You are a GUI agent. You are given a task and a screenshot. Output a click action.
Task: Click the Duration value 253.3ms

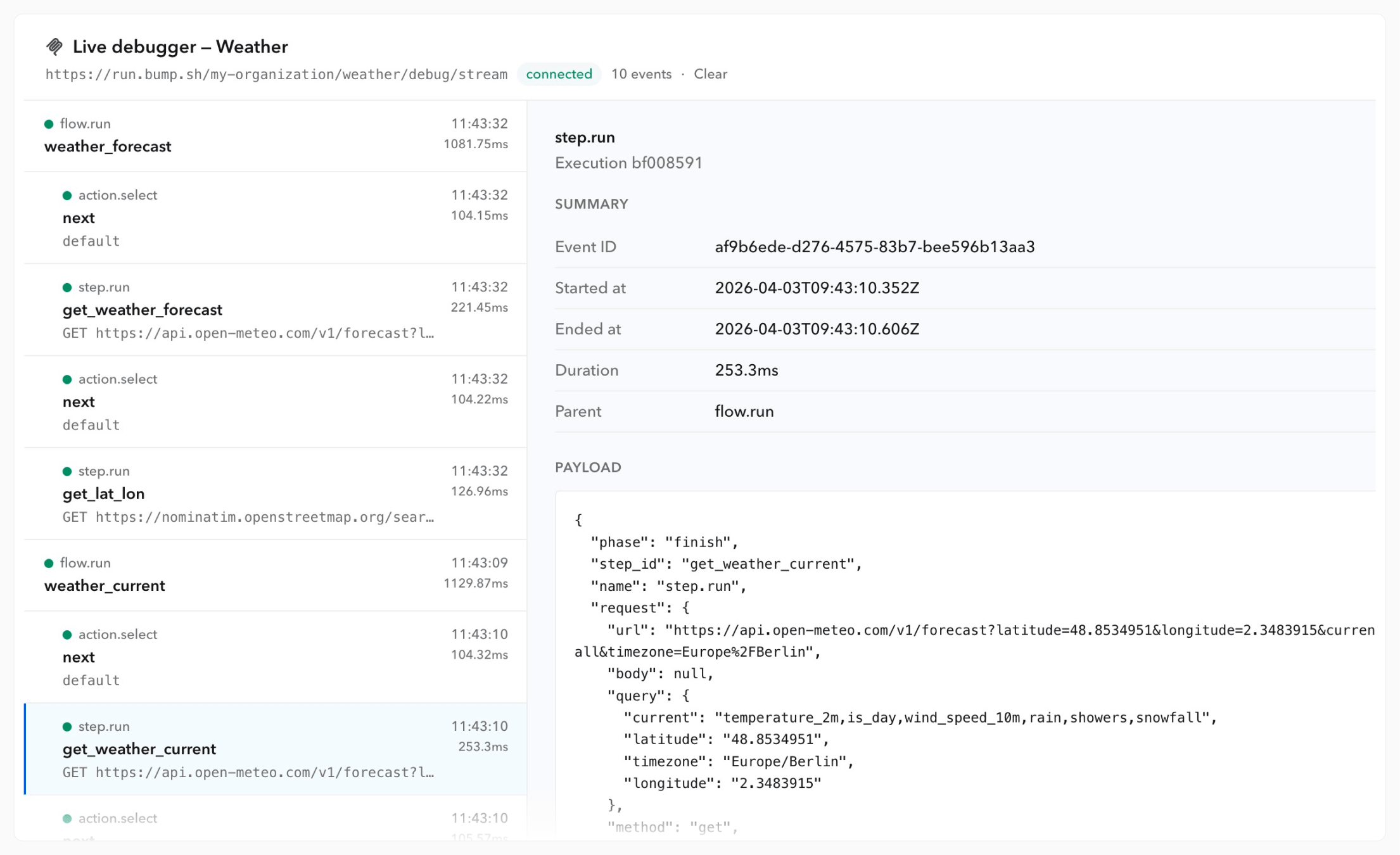tap(746, 370)
